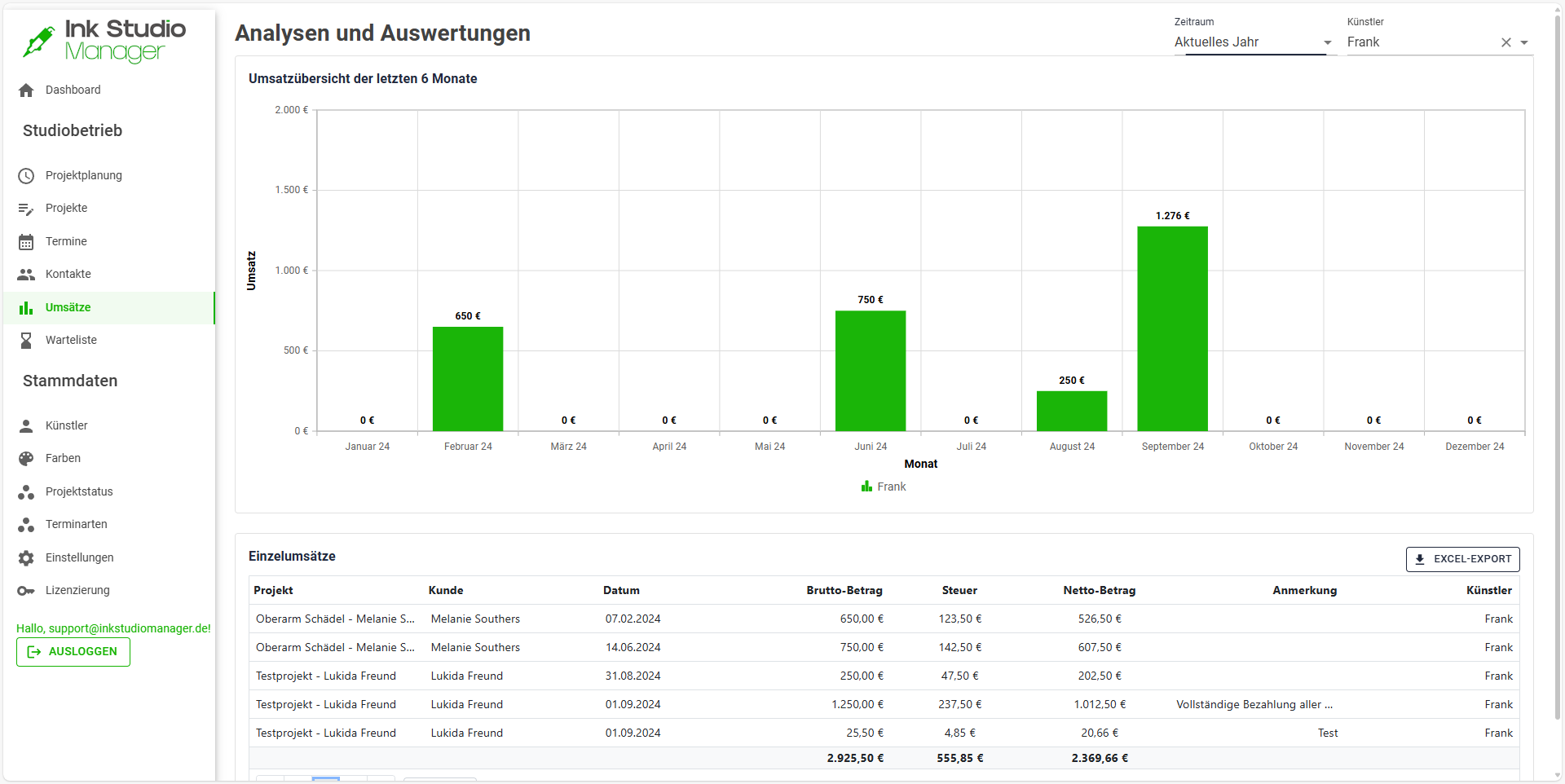Click the date cell "14.06.2024"
Screen dimensions: 1565x784
(633, 648)
